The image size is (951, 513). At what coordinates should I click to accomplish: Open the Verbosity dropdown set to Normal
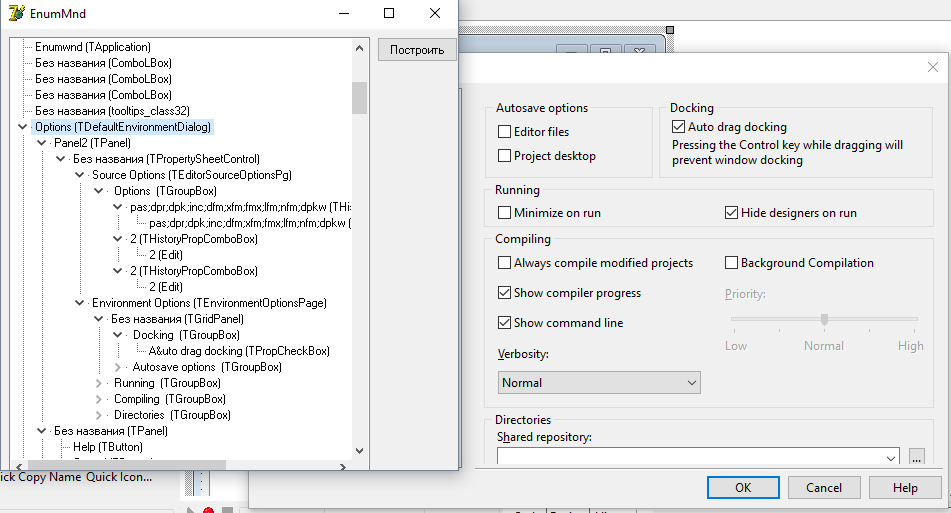599,383
